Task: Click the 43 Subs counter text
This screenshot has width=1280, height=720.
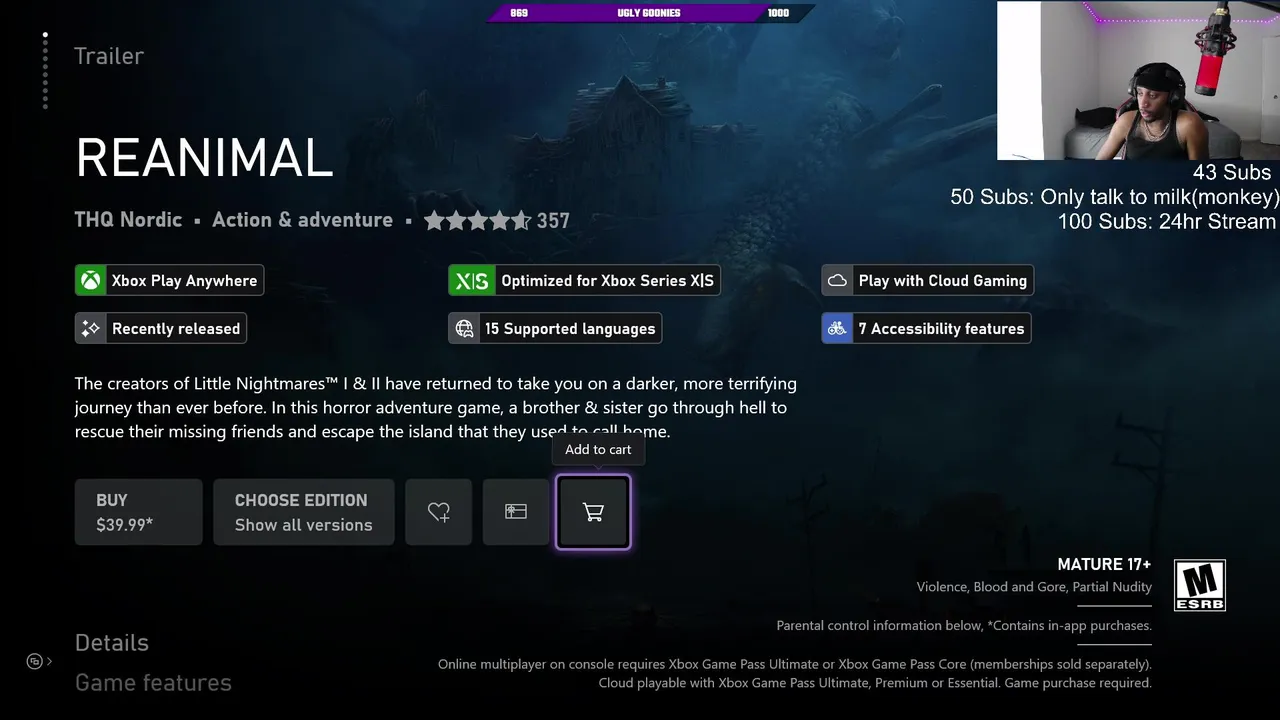Action: [1232, 173]
